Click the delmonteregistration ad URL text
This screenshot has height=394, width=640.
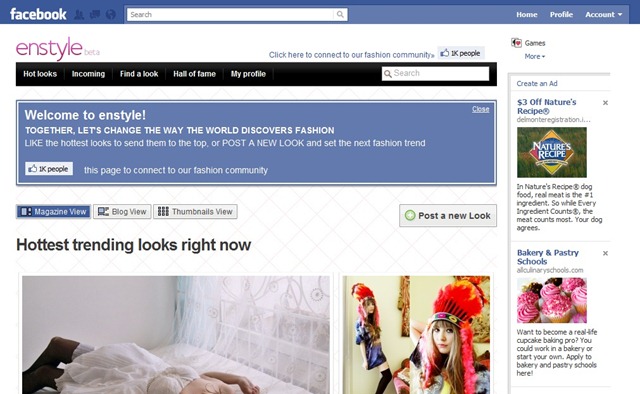pyautogui.click(x=553, y=120)
